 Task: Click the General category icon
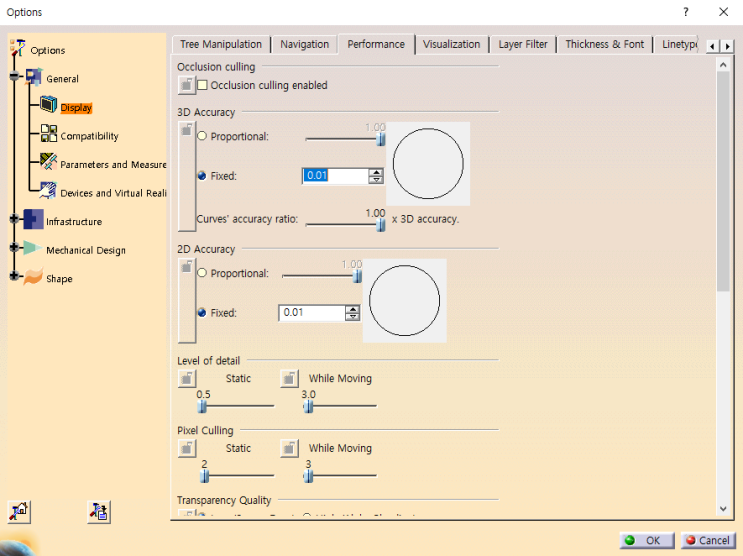click(x=34, y=77)
